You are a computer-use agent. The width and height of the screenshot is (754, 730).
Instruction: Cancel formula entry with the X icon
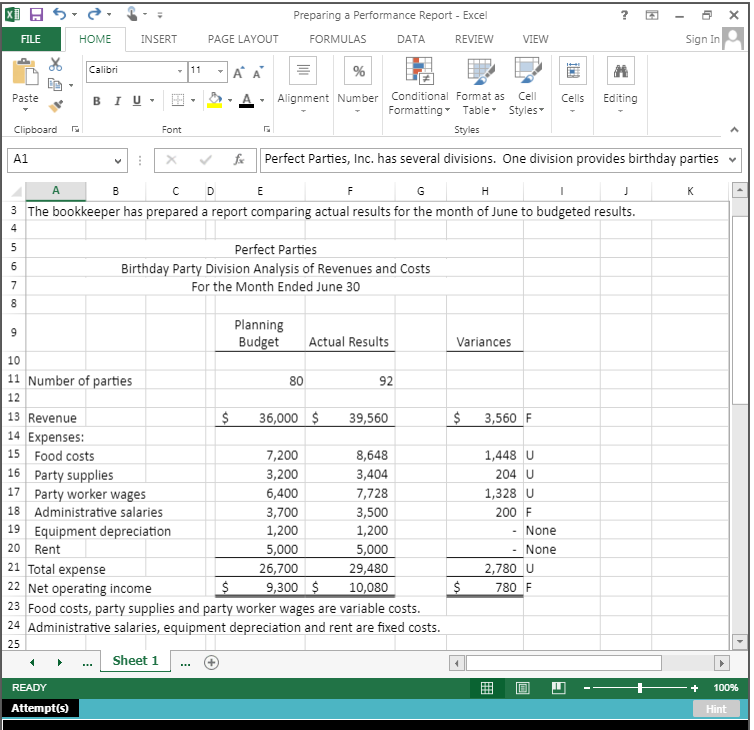click(x=171, y=160)
